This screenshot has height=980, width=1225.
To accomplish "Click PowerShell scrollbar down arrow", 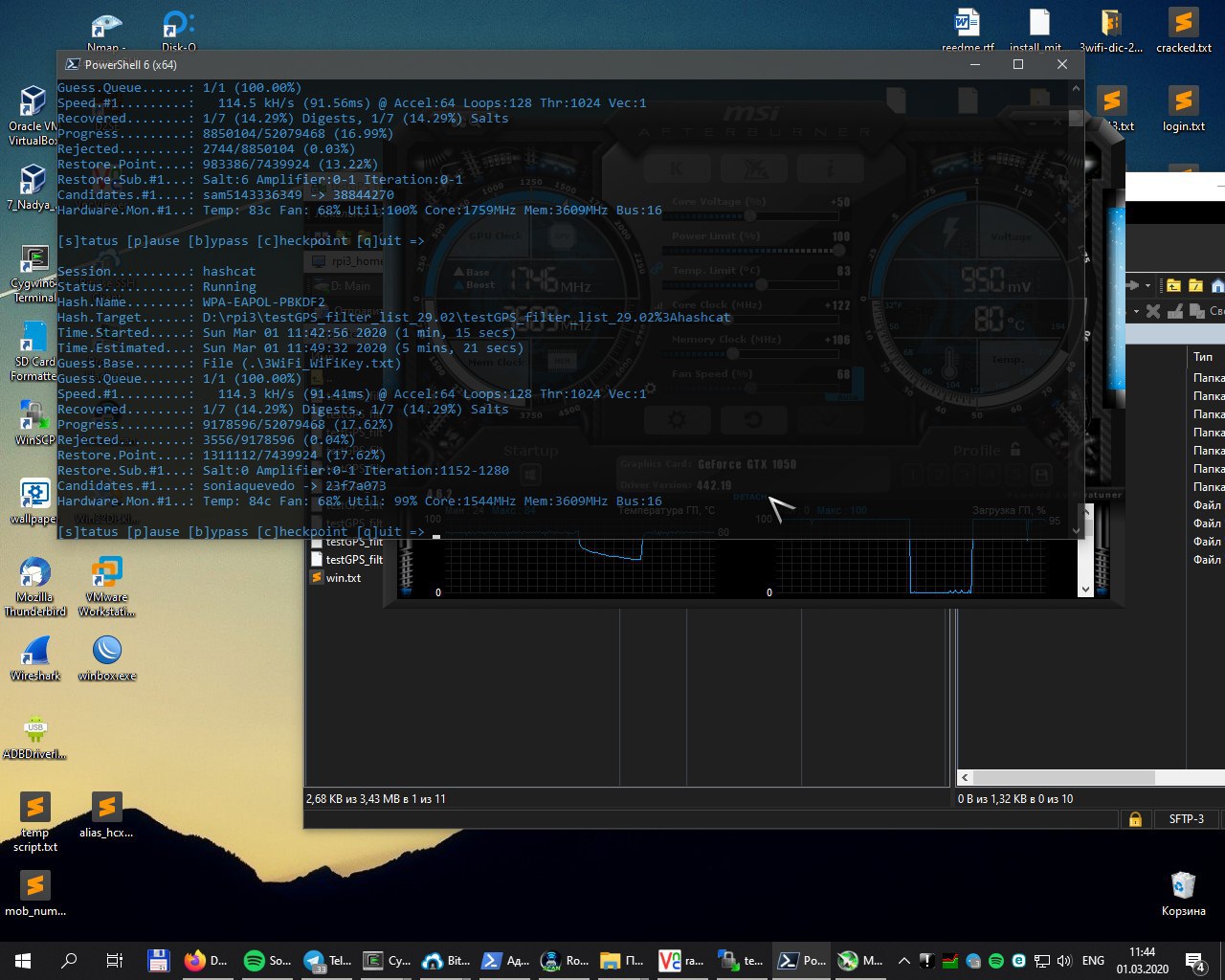I will click(x=1076, y=530).
